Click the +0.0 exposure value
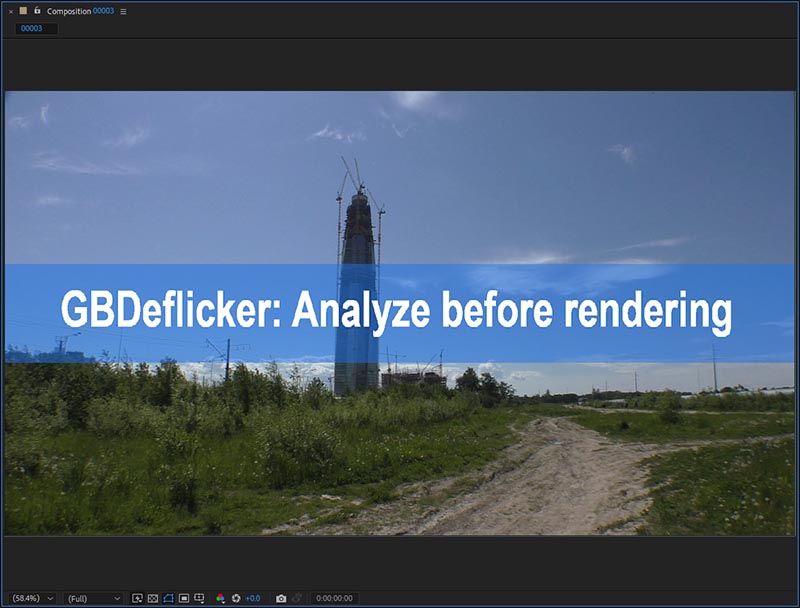800x608 pixels. point(253,598)
